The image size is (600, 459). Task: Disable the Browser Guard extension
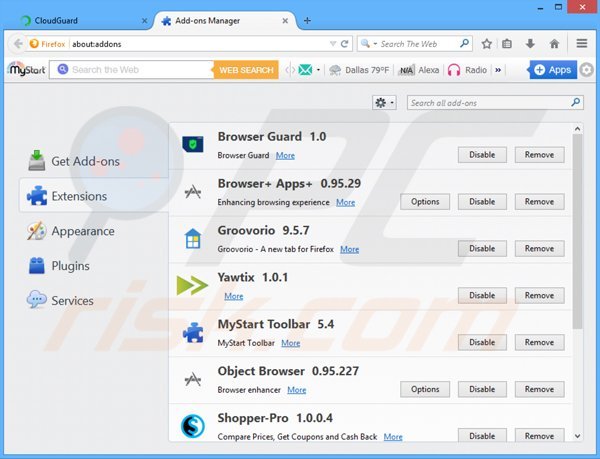tap(482, 155)
